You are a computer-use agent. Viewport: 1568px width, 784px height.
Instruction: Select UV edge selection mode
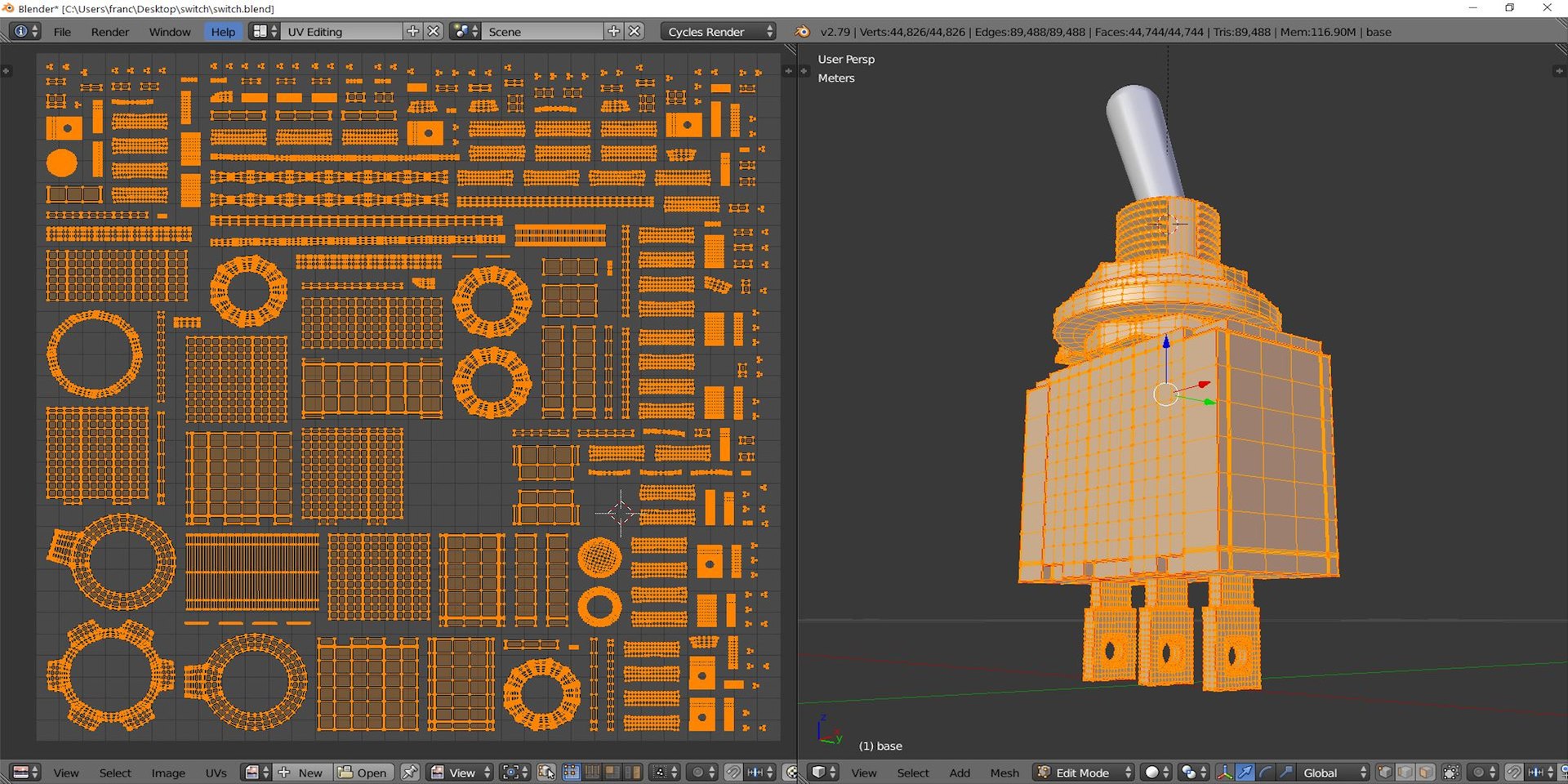592,773
